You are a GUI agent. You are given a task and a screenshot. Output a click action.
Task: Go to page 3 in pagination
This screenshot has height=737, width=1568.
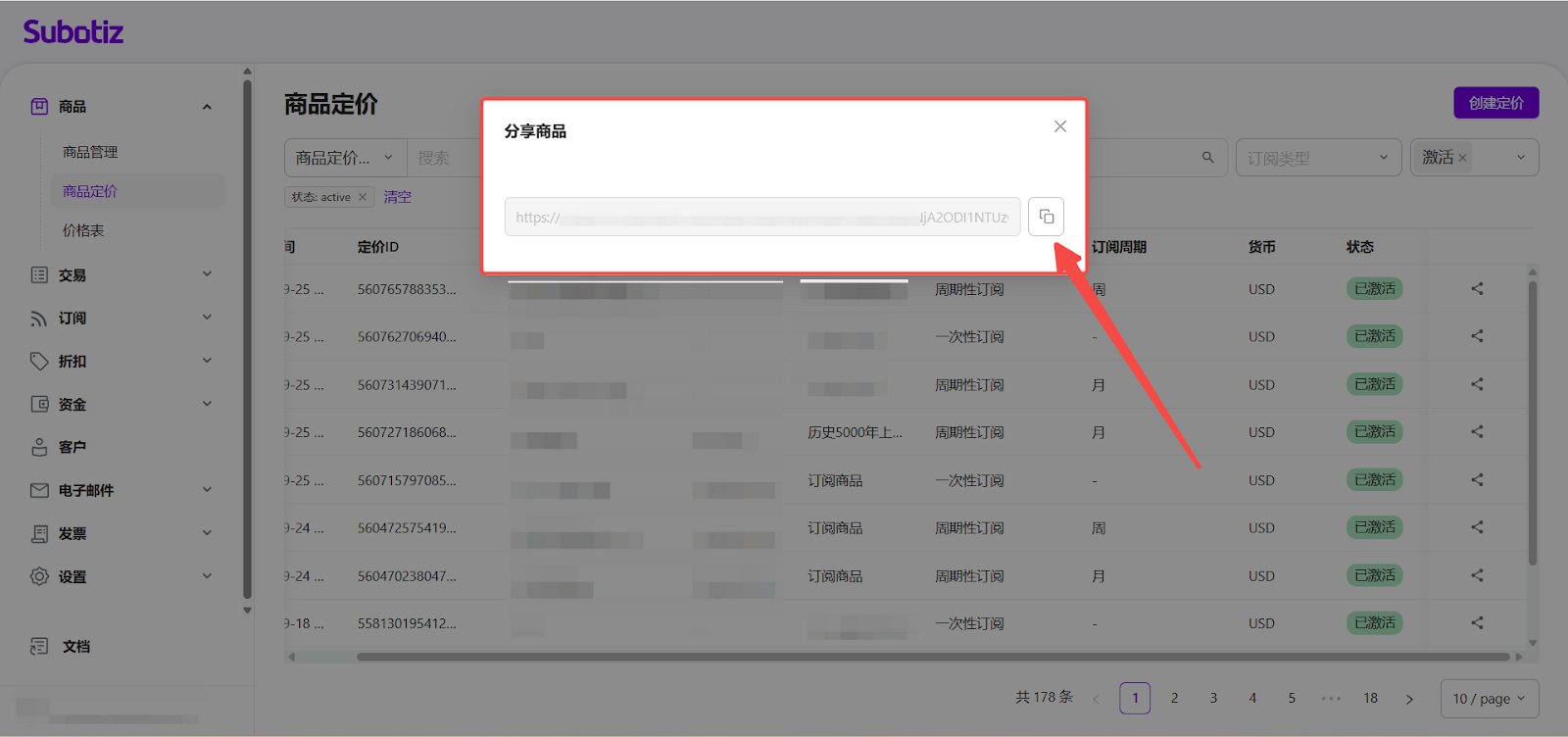click(1213, 699)
